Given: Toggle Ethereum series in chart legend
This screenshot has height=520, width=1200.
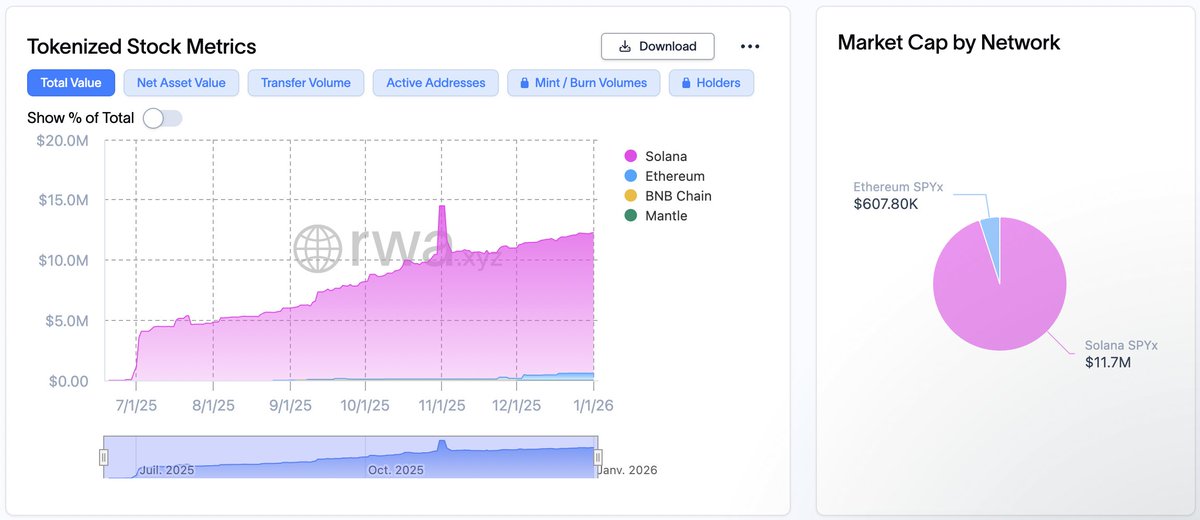Looking at the screenshot, I should point(664,176).
